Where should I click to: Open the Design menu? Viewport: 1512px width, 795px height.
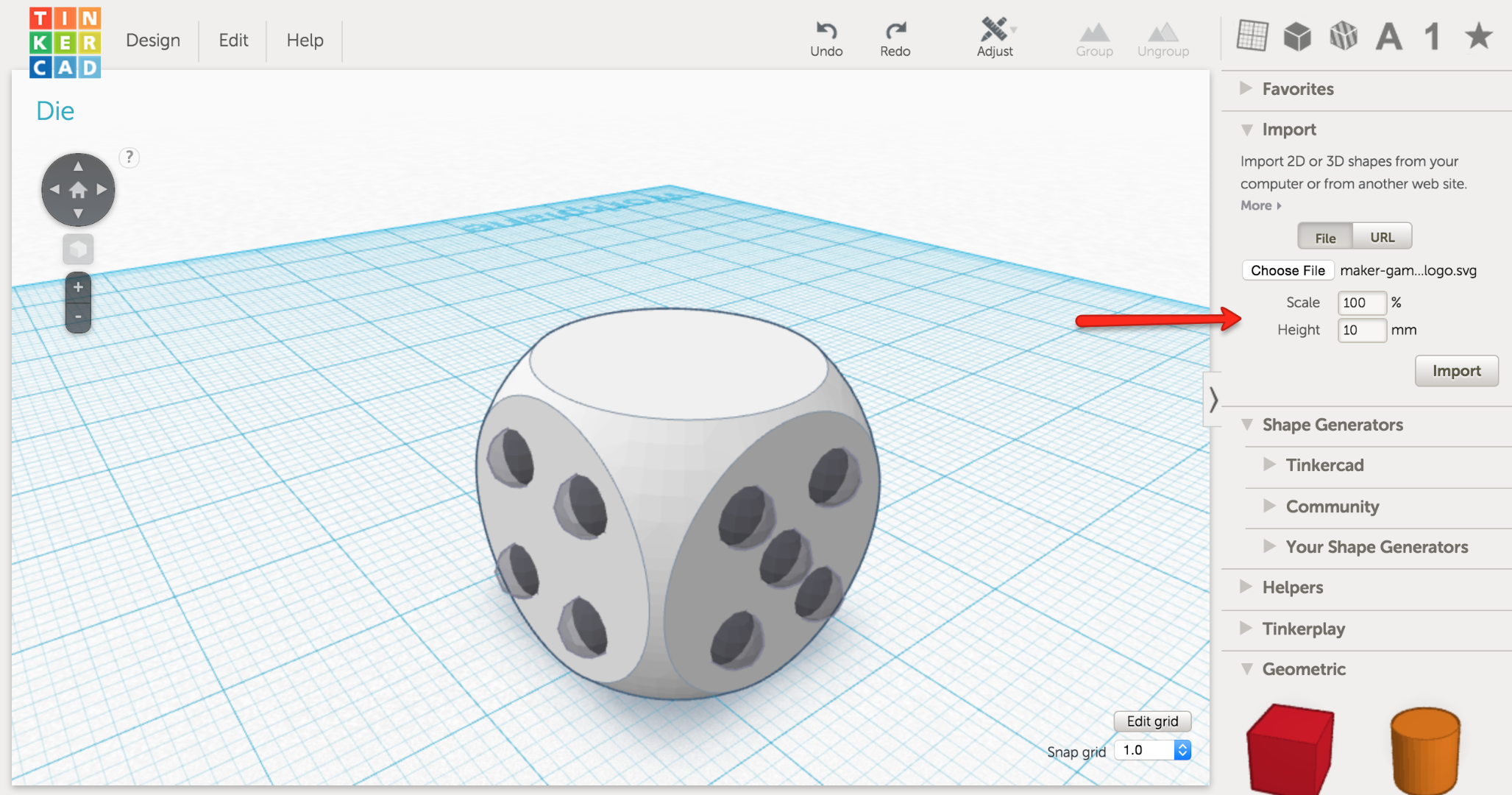tap(152, 40)
